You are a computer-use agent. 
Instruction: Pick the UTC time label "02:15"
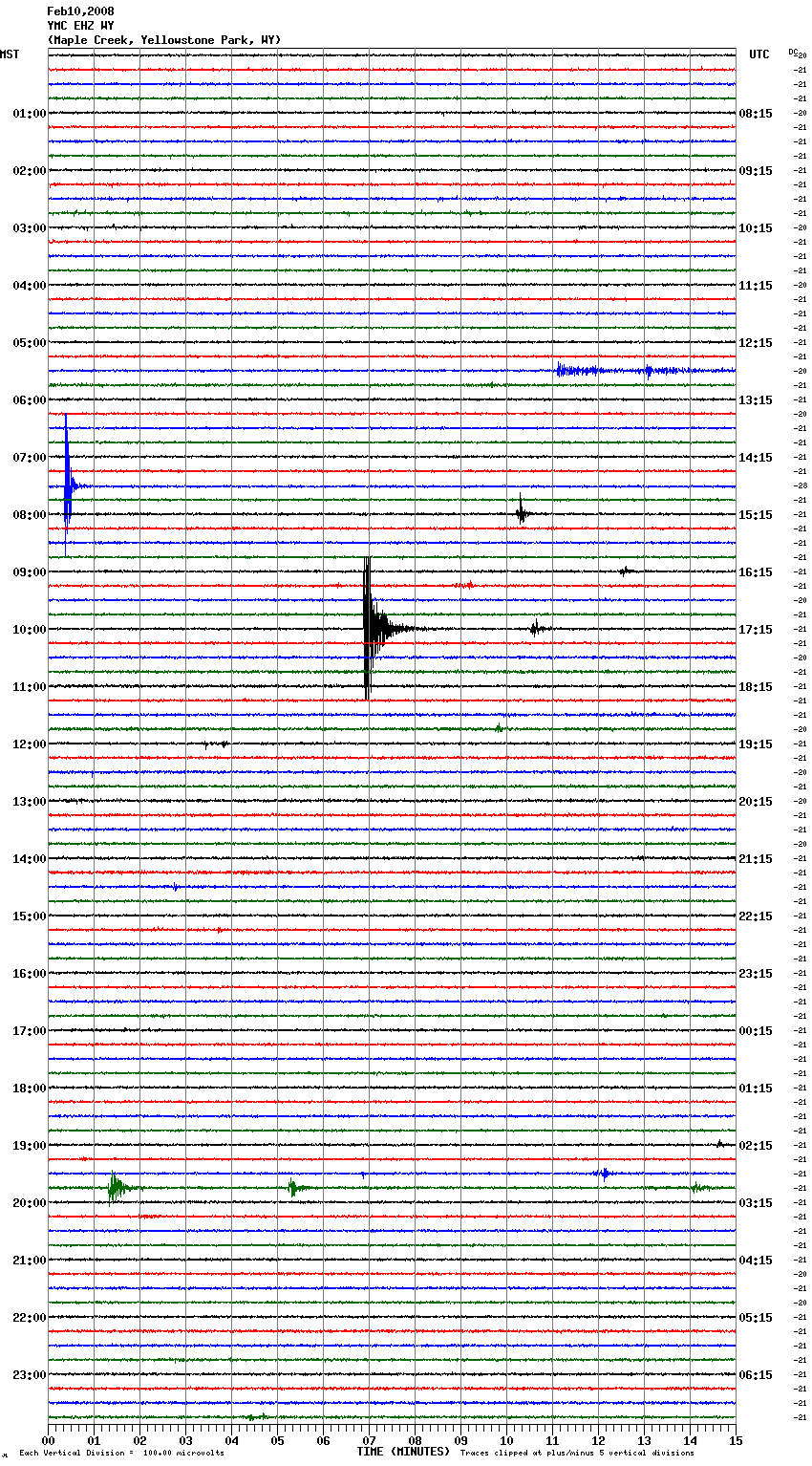756,1146
